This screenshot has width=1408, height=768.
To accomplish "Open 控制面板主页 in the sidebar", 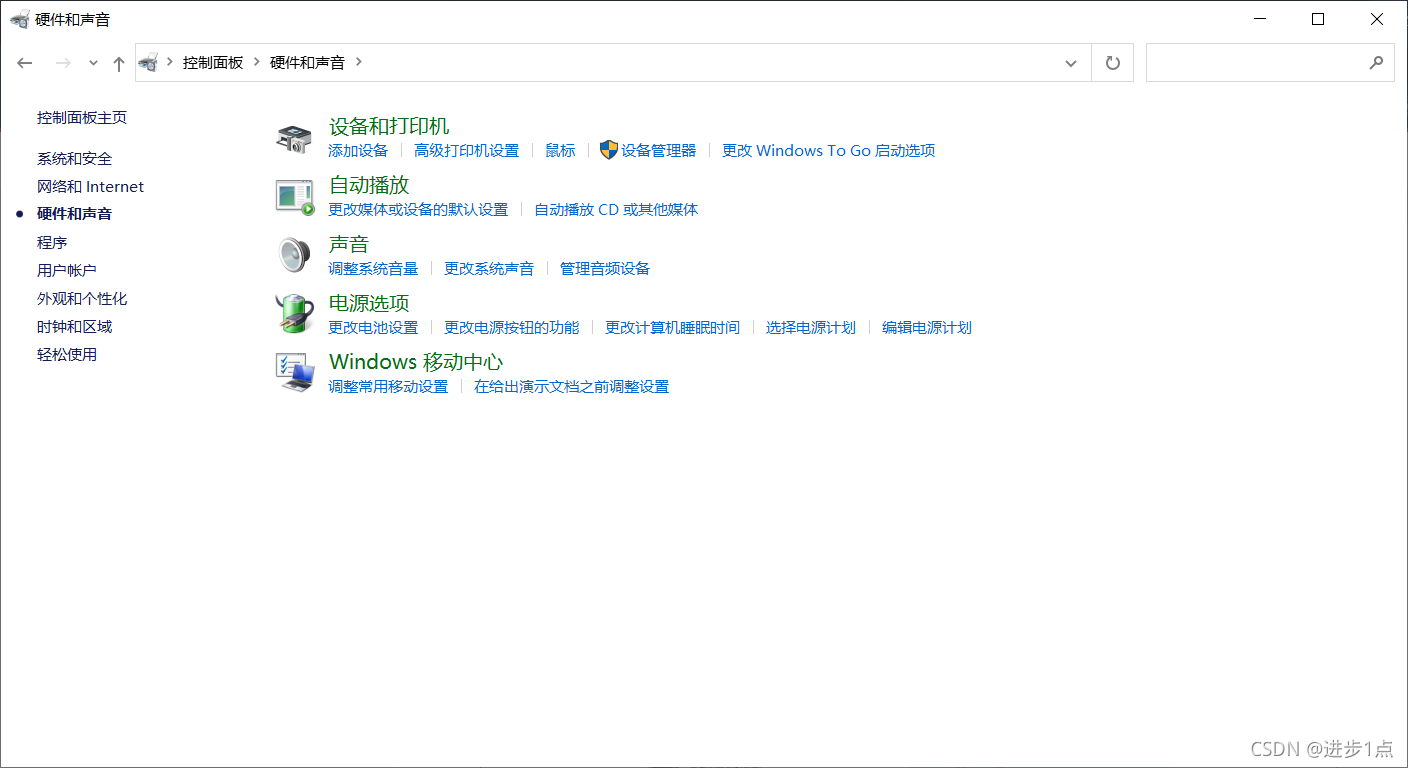I will coord(82,117).
